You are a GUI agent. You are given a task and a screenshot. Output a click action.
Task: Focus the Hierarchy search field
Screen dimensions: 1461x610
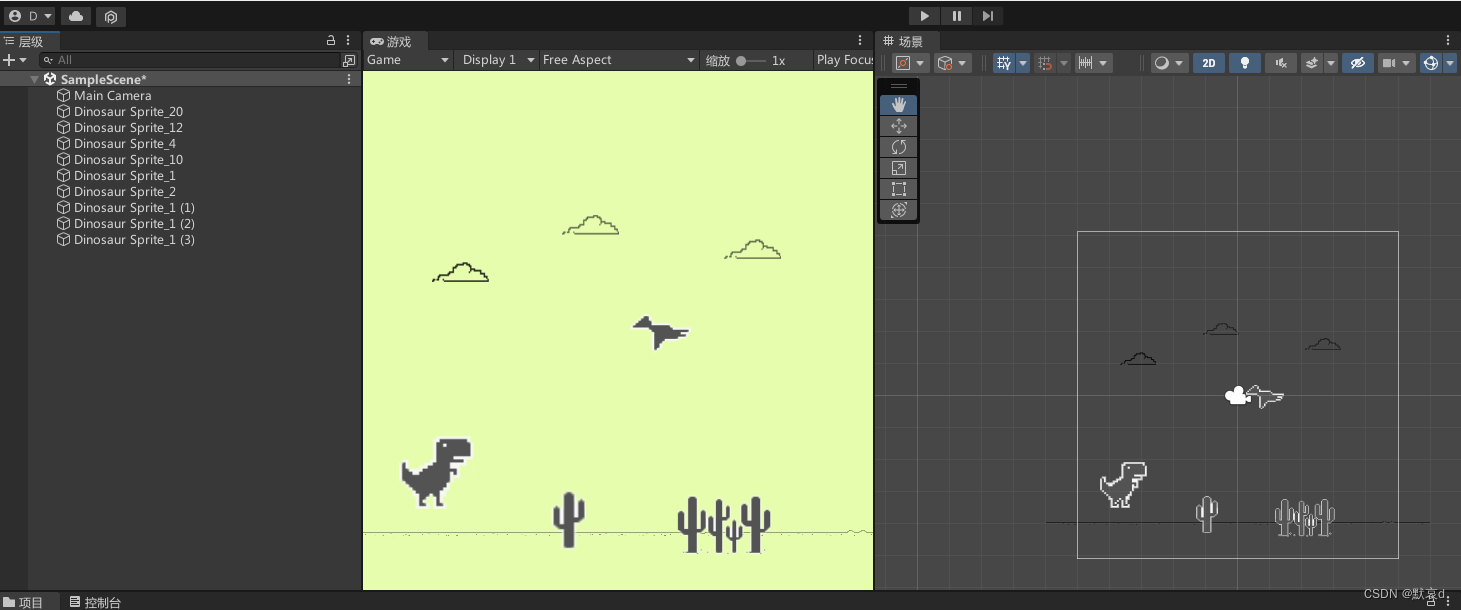190,60
